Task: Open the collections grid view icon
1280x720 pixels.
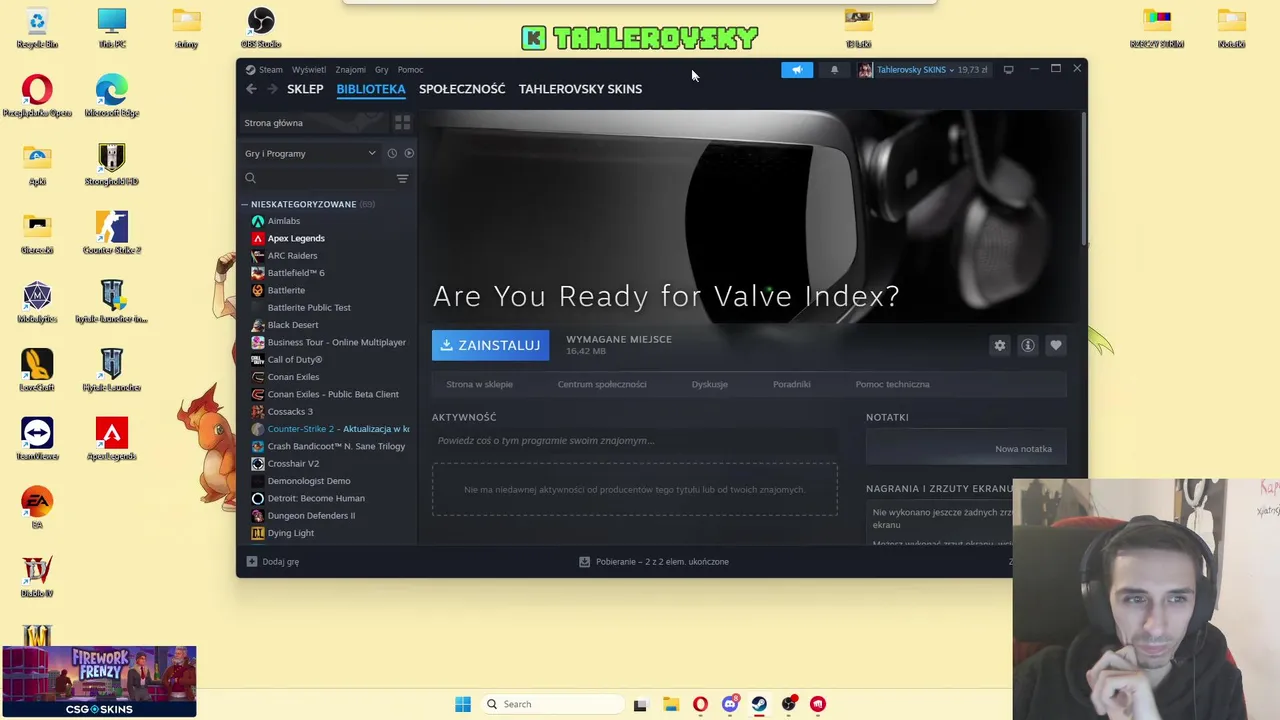Action: [402, 123]
